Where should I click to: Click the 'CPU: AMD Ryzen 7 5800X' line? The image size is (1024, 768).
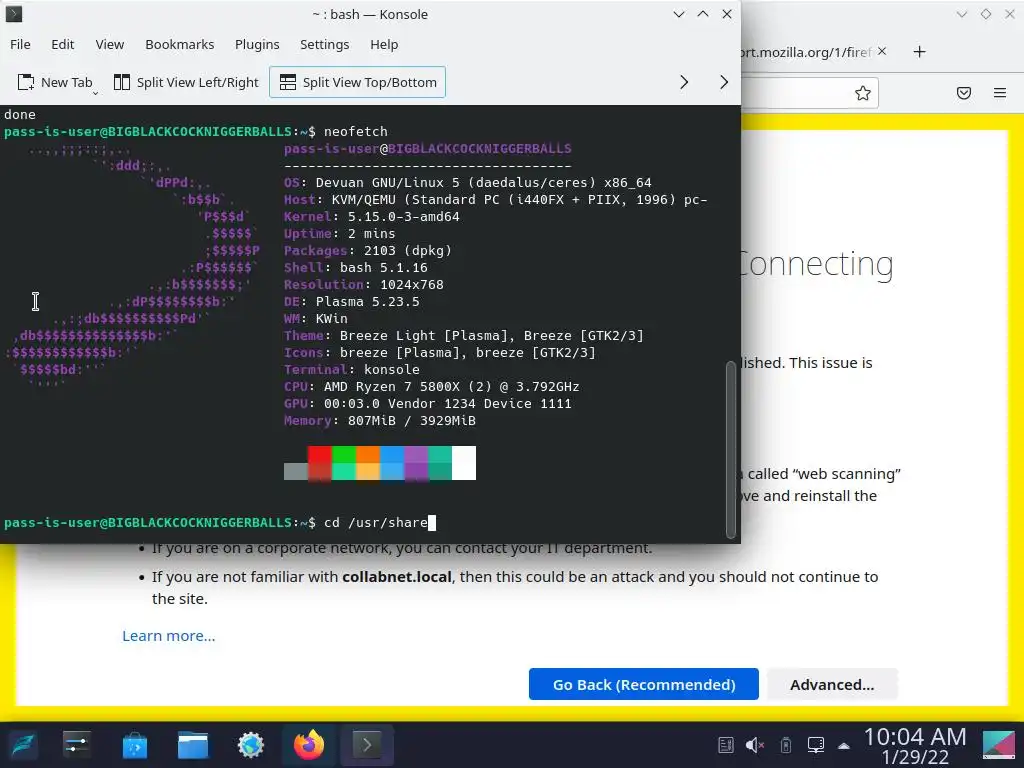pos(432,386)
